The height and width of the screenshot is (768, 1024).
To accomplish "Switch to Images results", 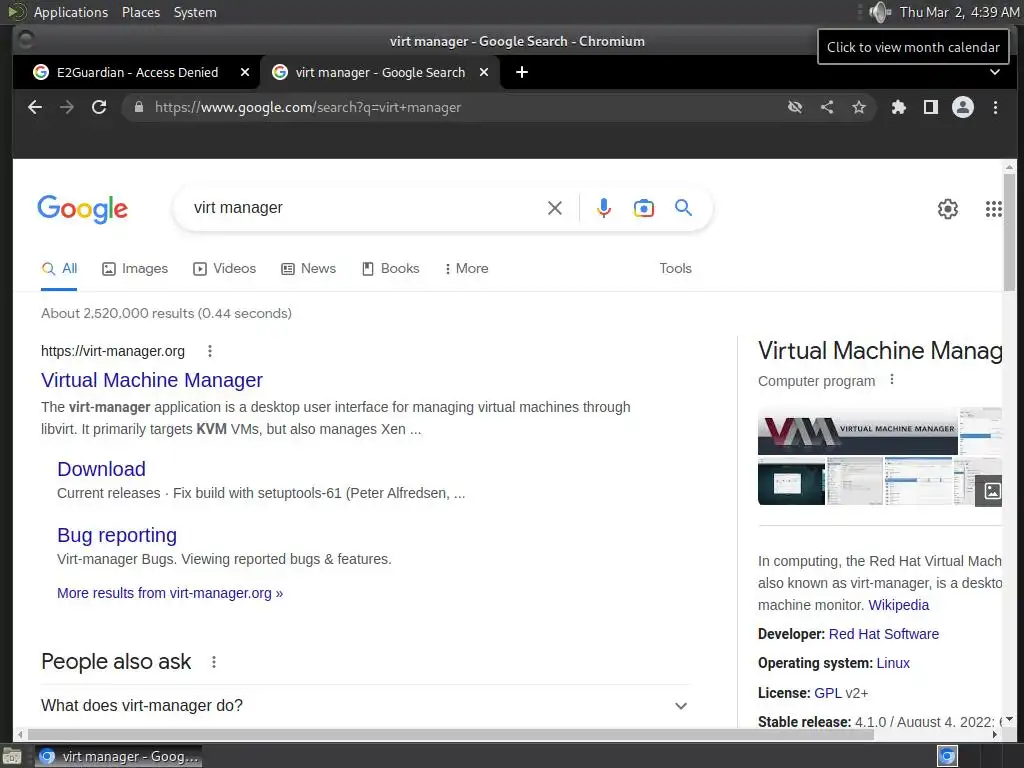I will tap(135, 268).
